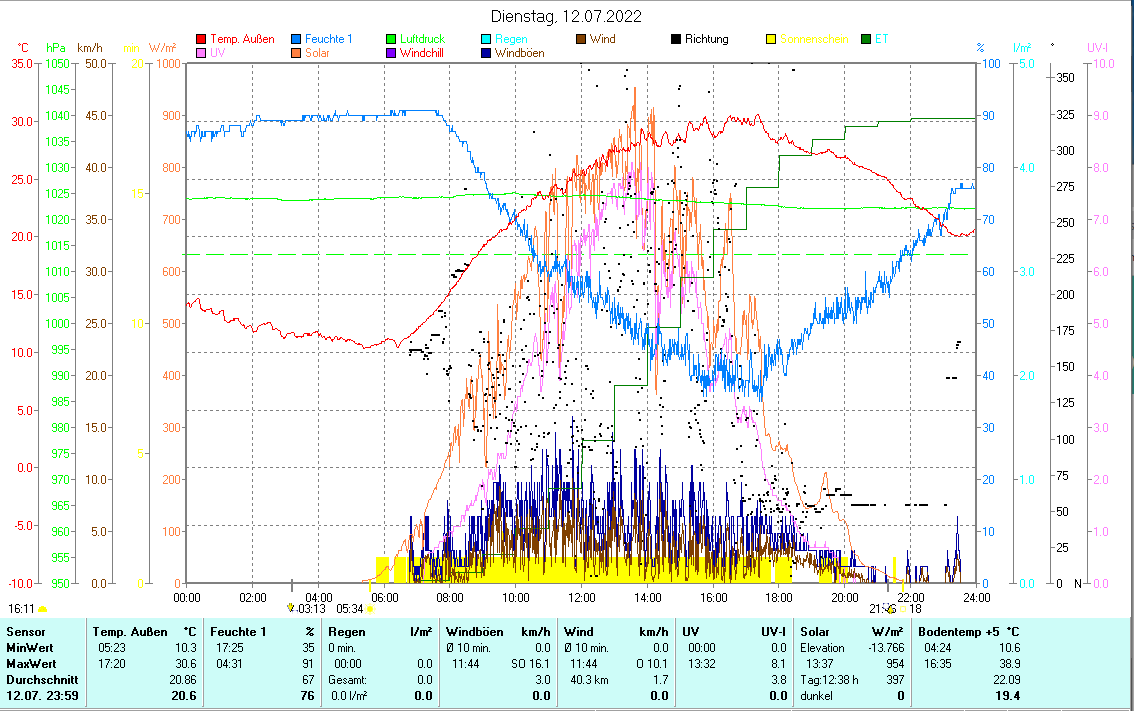Click the yellow Sonnenschein legend swatch
1134x711 pixels.
point(772,40)
